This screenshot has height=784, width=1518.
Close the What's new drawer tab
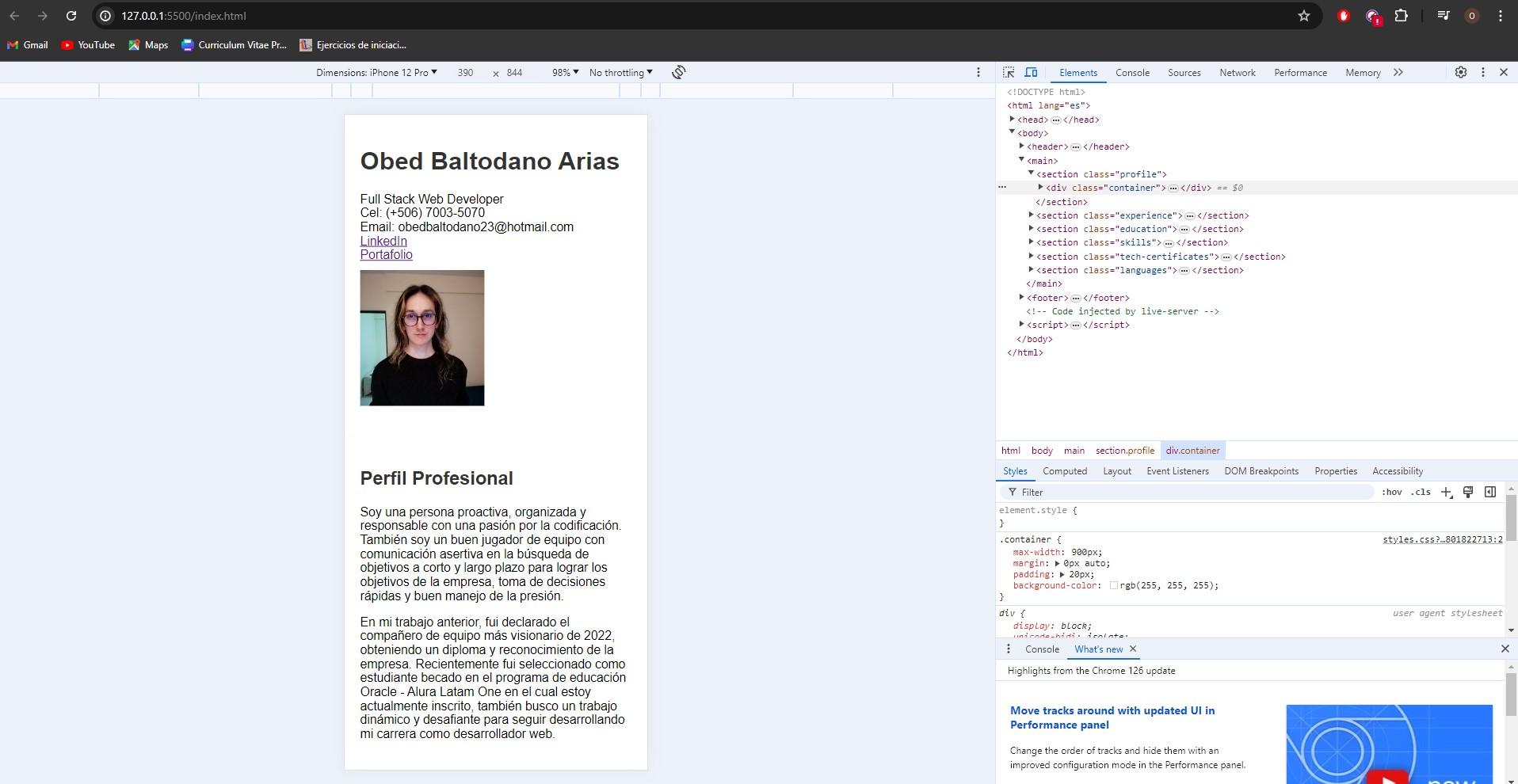coord(1133,649)
